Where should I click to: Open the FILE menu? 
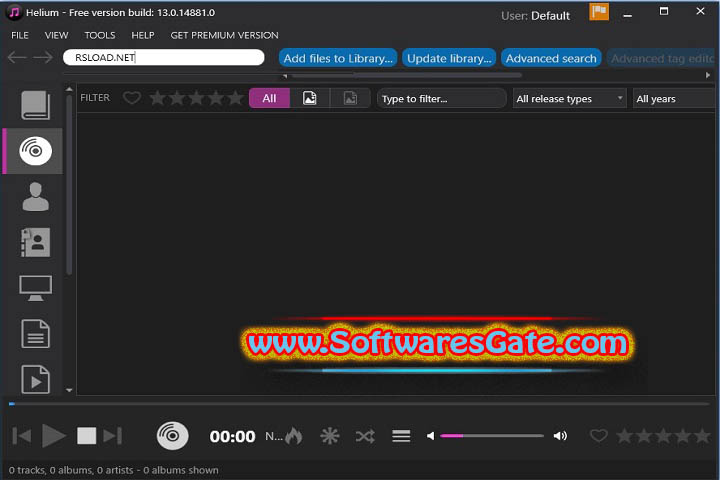click(20, 35)
